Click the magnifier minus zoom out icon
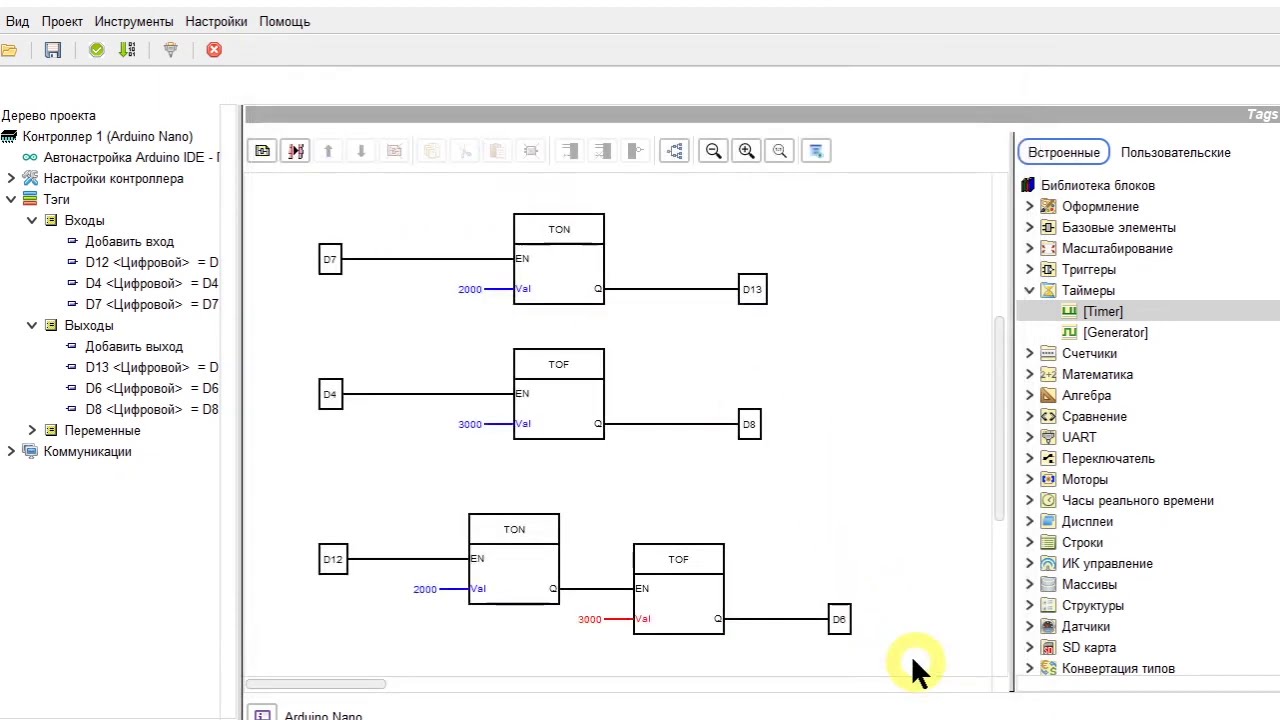This screenshot has height=720, width=1280. click(713, 151)
